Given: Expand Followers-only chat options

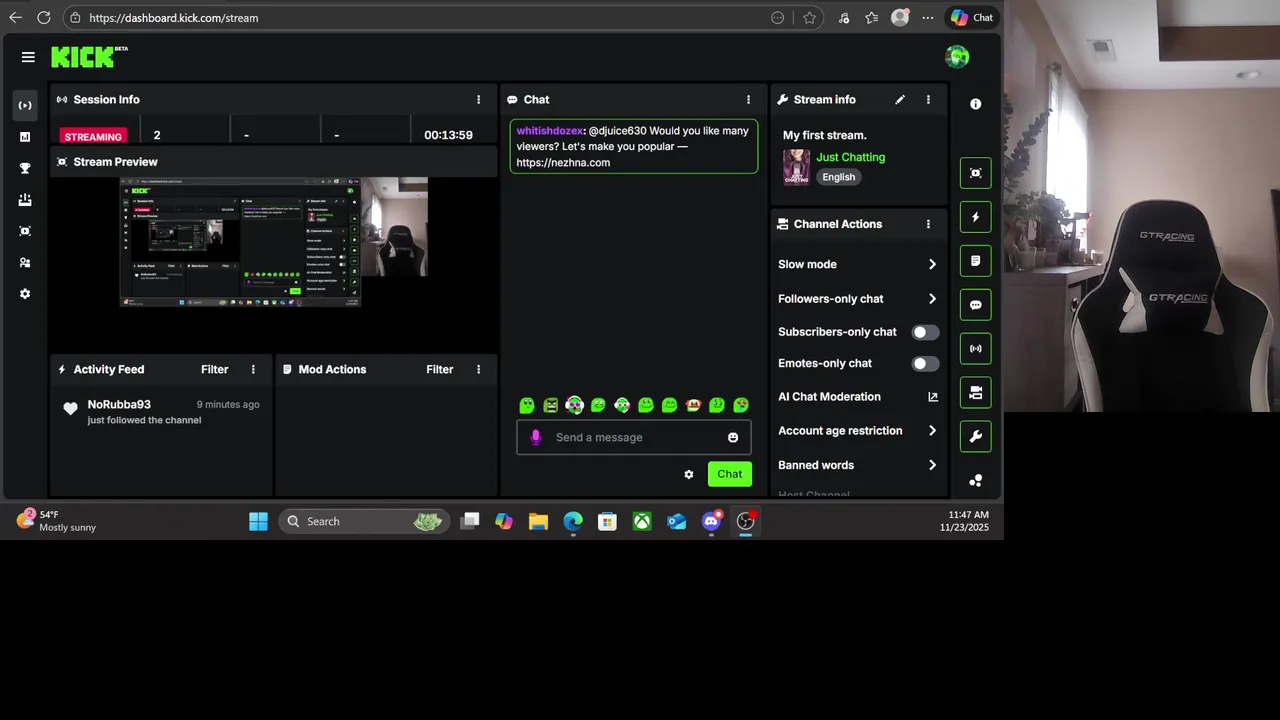Looking at the screenshot, I should click(x=858, y=299).
